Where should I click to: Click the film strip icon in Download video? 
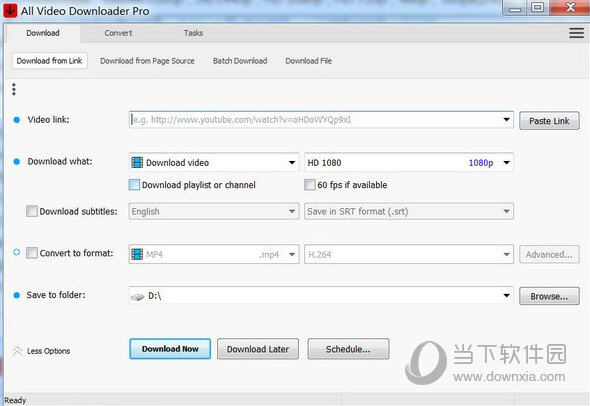click(137, 163)
